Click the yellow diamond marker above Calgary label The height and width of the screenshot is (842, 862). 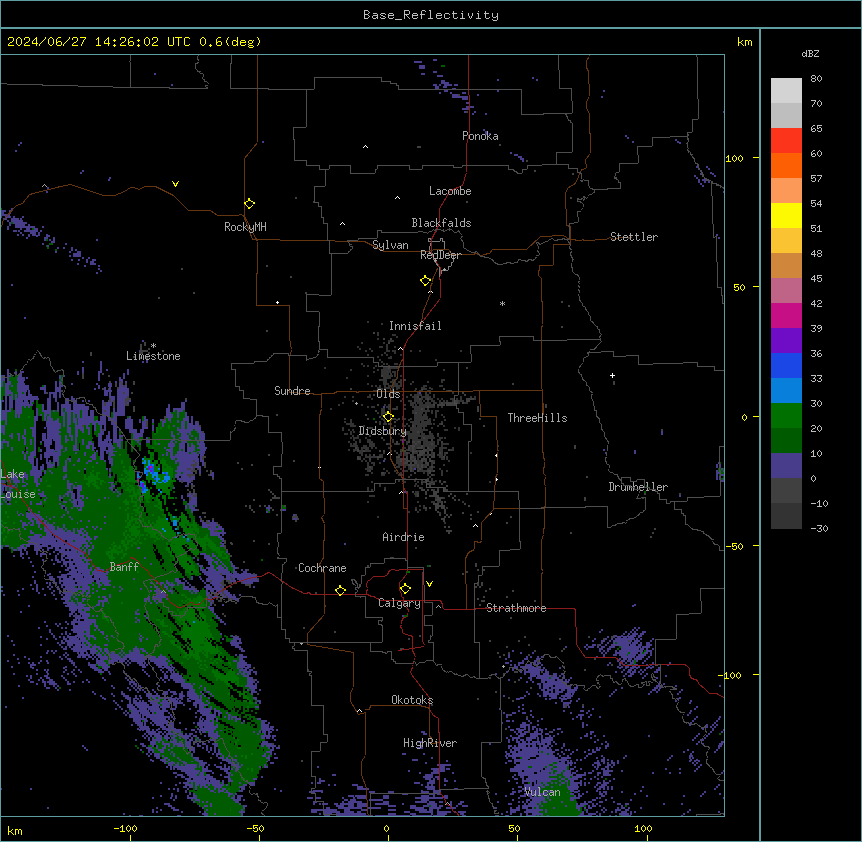pos(405,589)
